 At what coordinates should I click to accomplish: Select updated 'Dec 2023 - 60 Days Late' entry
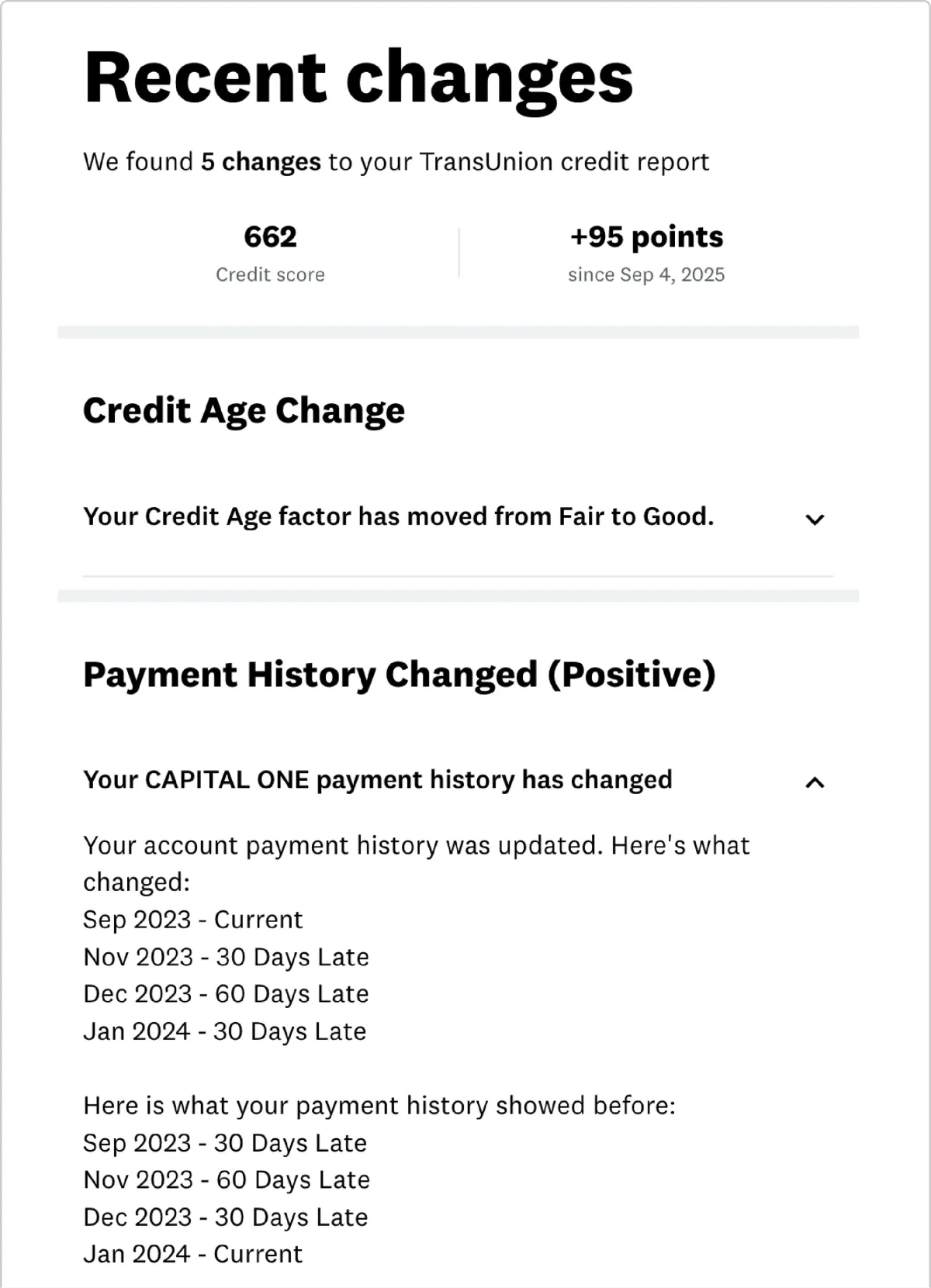226,994
